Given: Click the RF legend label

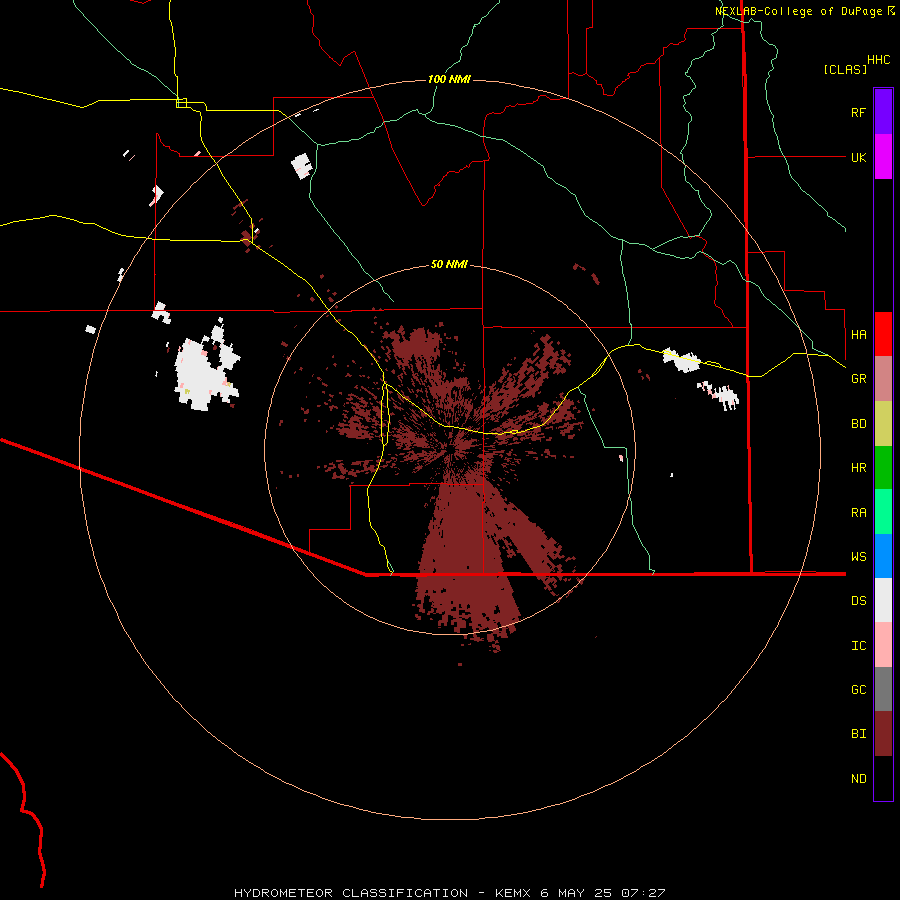Looking at the screenshot, I should point(858,112).
